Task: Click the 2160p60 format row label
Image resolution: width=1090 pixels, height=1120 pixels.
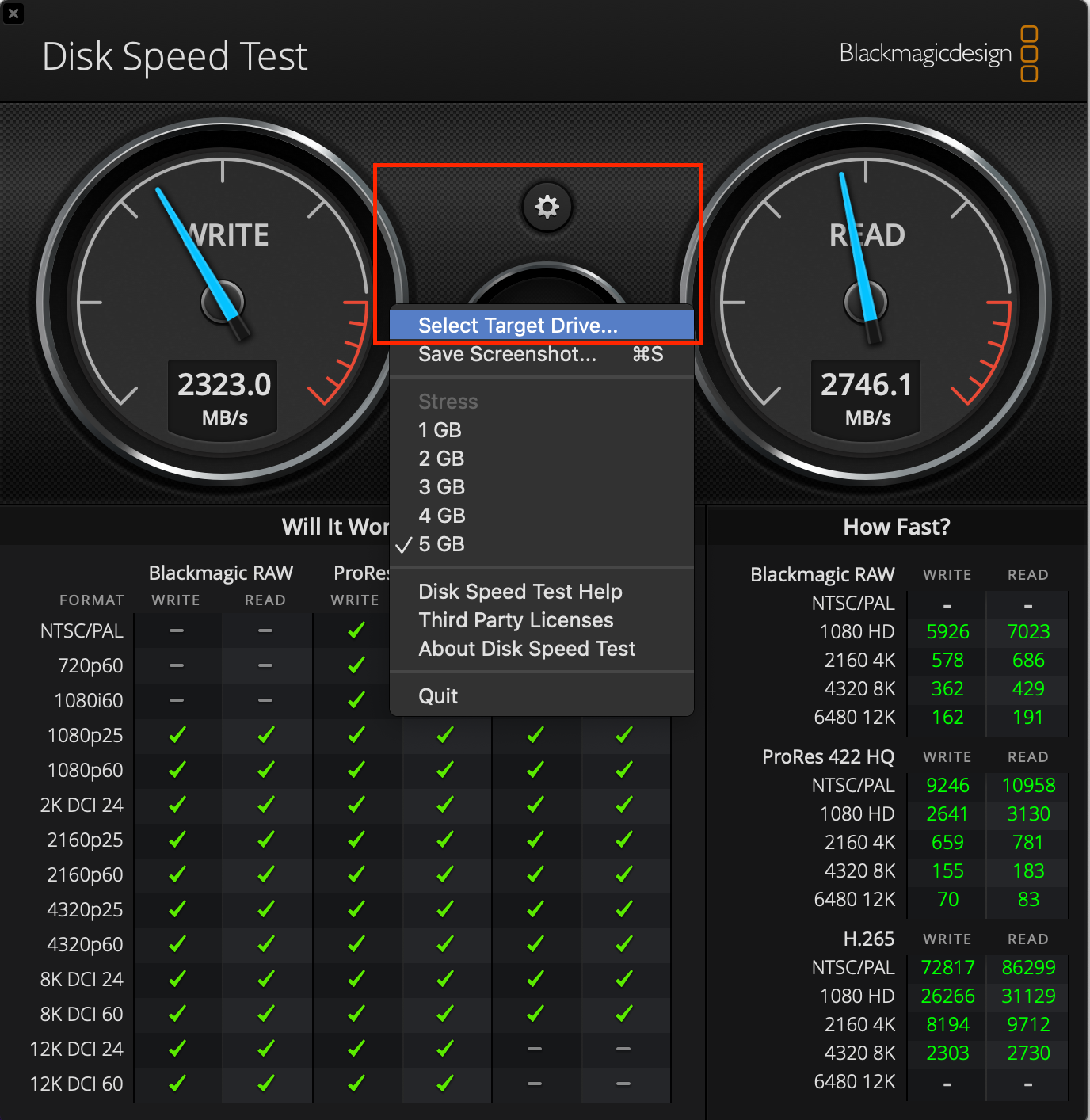Action: click(85, 875)
